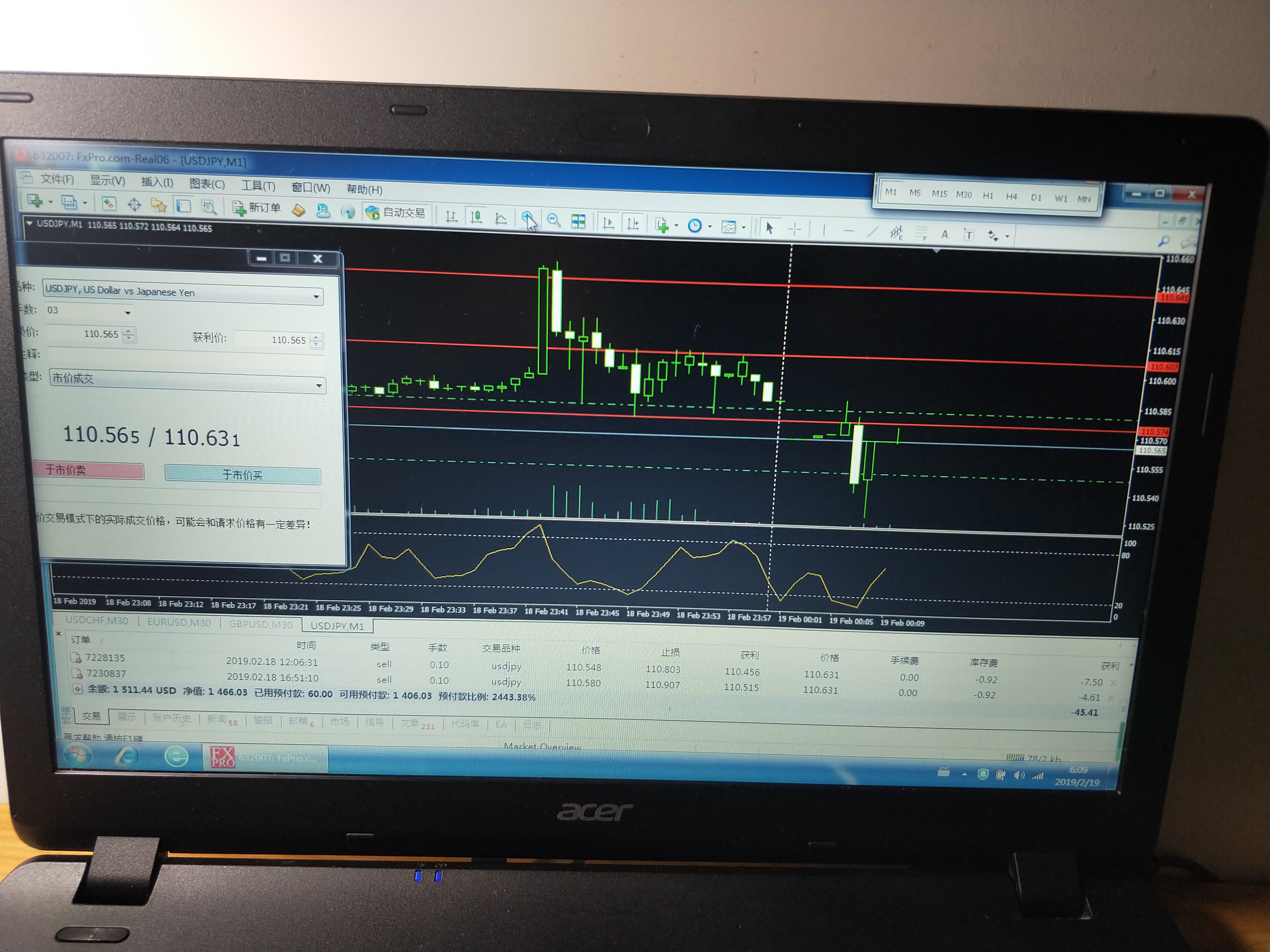
Task: Open the 图表(C) menu
Action: [x=207, y=184]
